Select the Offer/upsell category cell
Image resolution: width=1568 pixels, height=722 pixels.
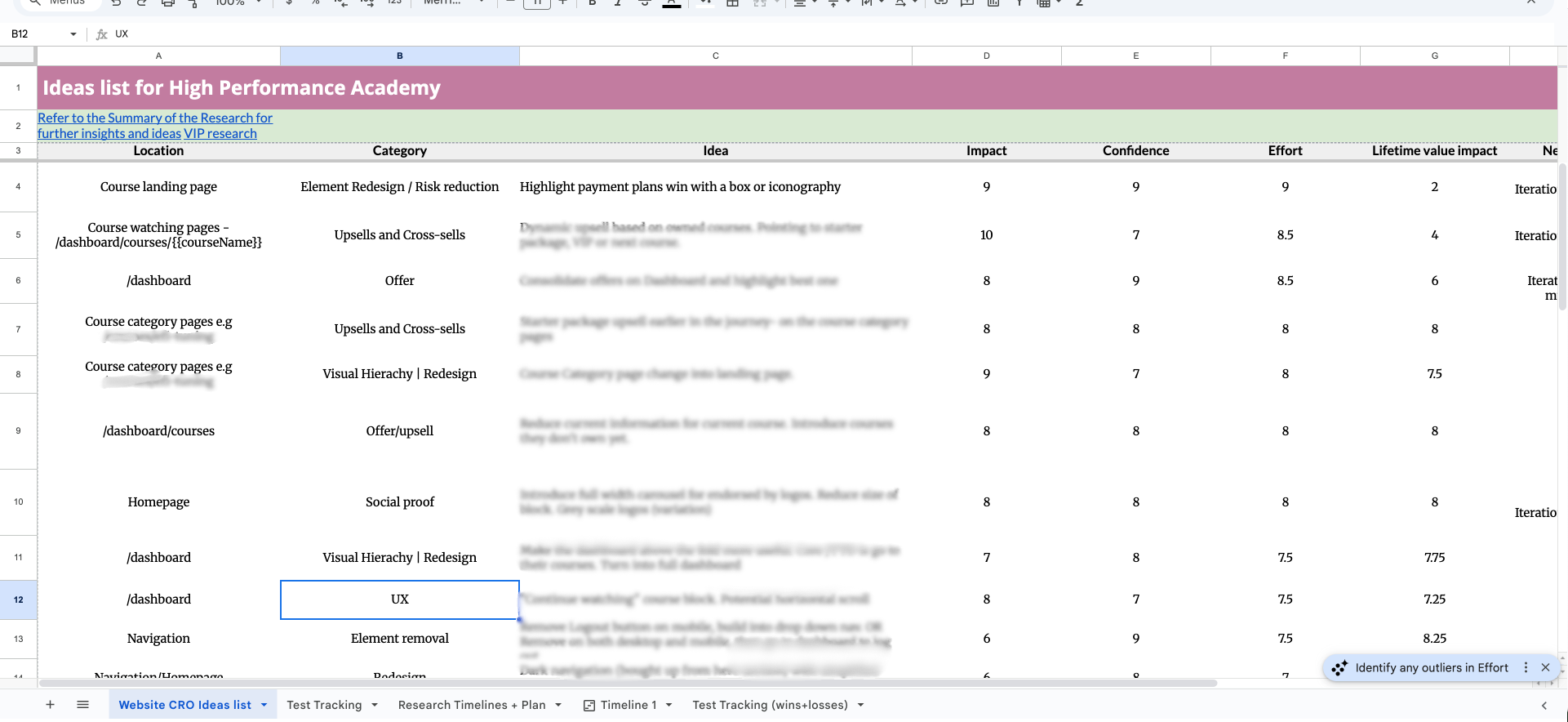click(400, 431)
